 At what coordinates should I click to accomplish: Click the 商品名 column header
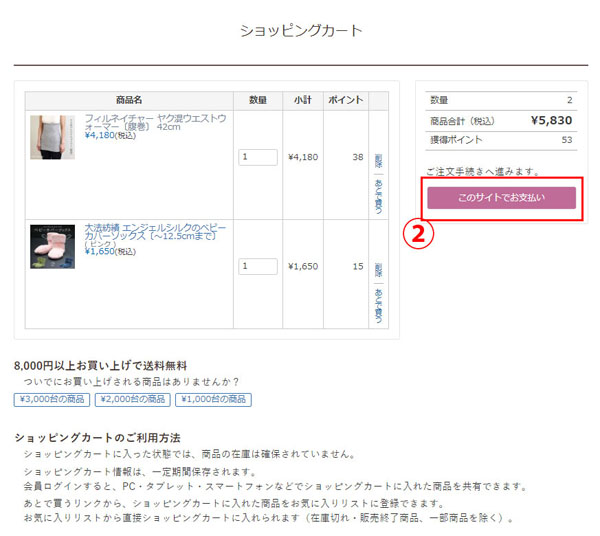pyautogui.click(x=129, y=100)
